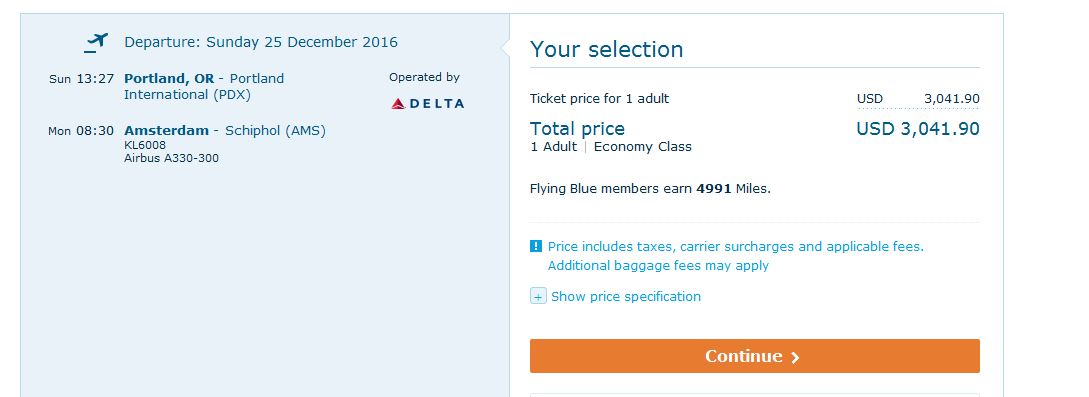Click Amsterdam Schiphol arrival airport text
The width and height of the screenshot is (1089, 397).
click(x=225, y=130)
